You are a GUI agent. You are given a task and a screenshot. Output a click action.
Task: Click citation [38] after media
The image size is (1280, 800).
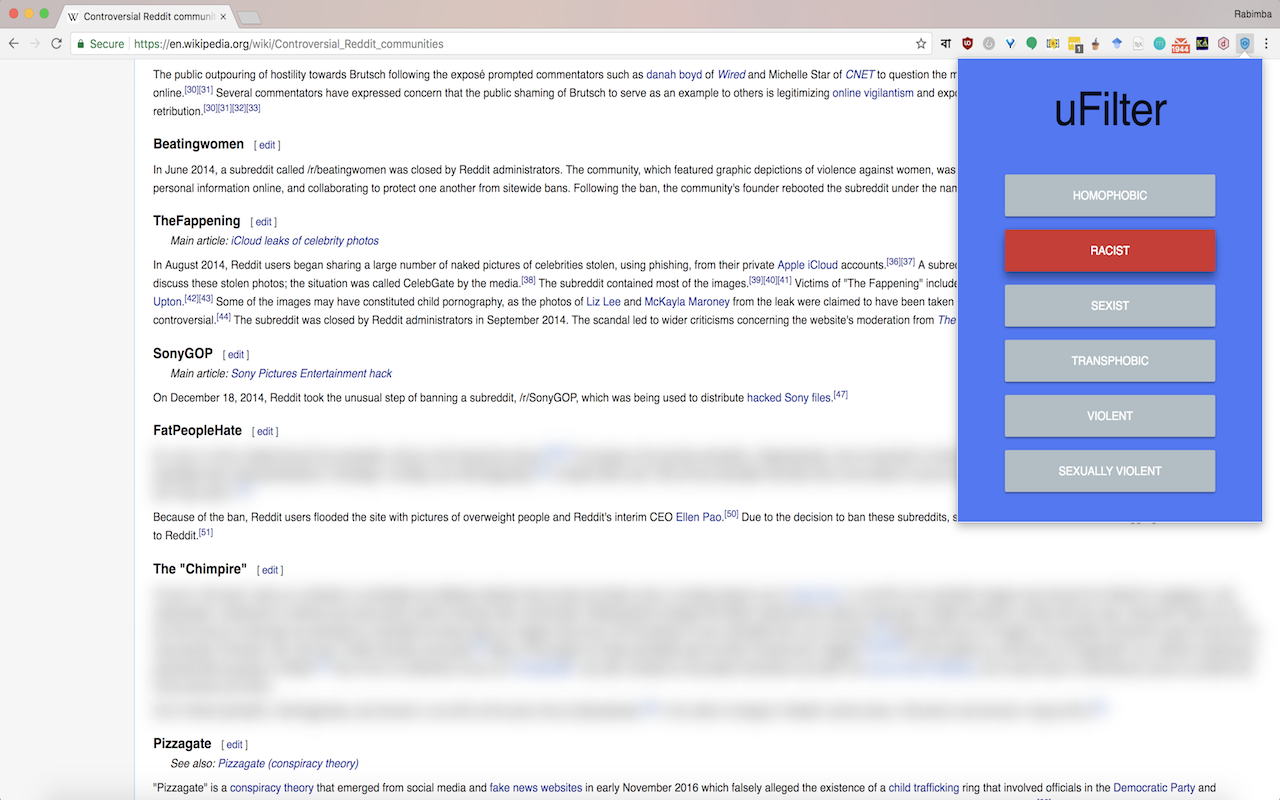coord(528,280)
